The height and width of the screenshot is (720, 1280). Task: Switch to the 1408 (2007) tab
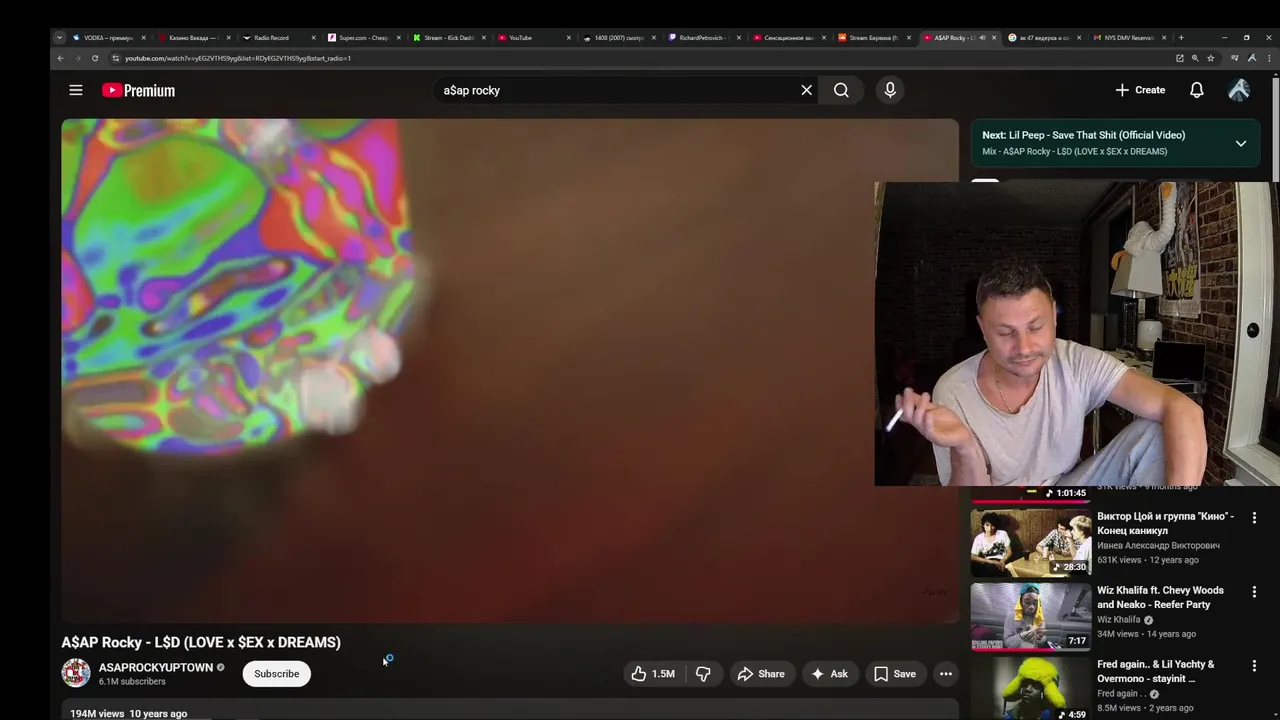pos(618,37)
